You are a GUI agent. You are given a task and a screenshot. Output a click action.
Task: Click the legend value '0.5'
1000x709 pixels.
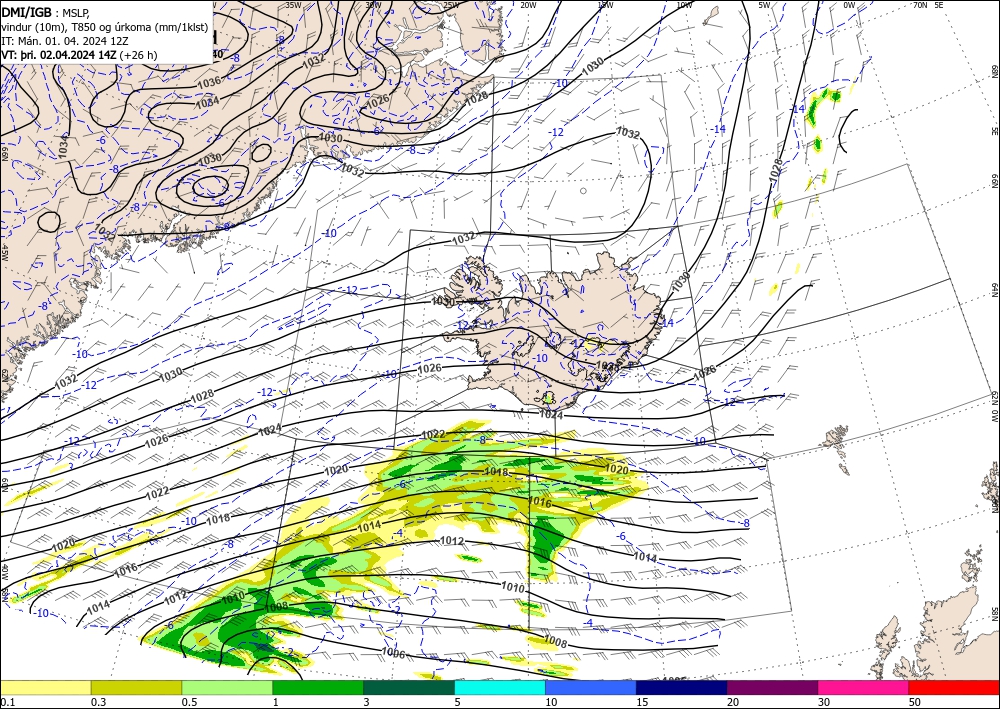(188, 702)
